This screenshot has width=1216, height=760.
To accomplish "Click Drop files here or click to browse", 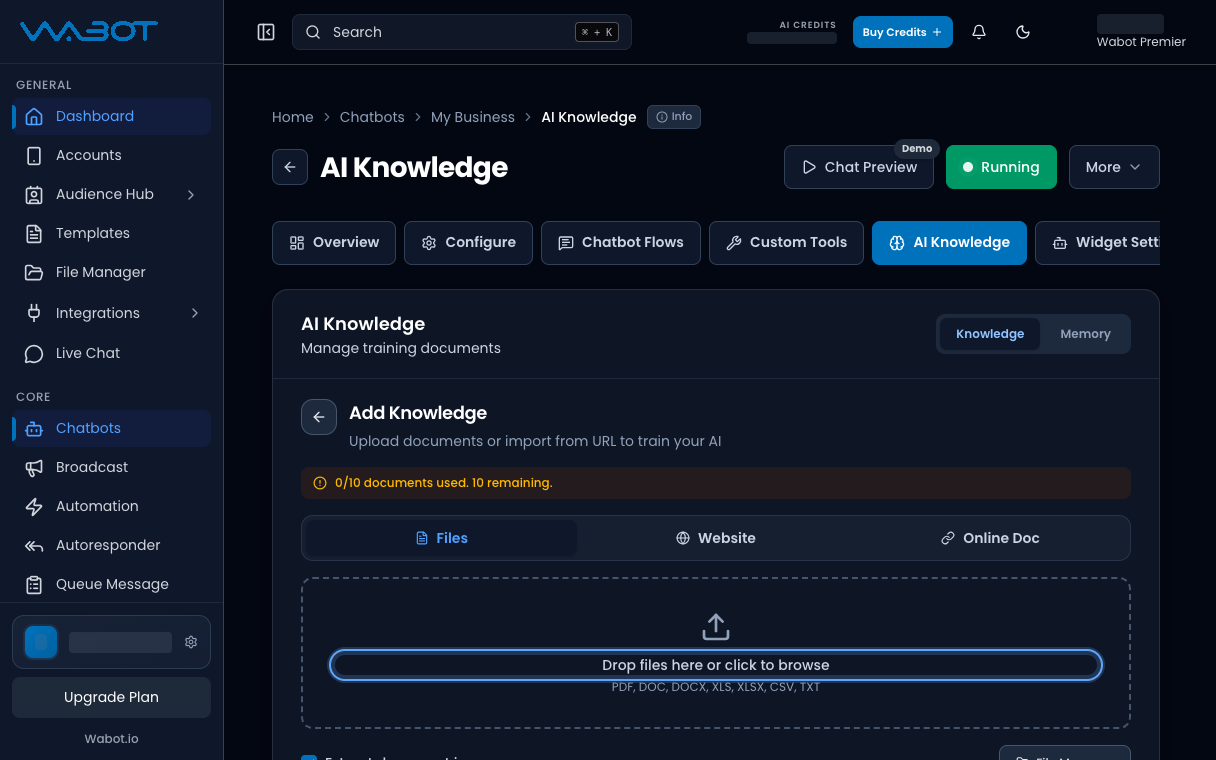I will (716, 665).
